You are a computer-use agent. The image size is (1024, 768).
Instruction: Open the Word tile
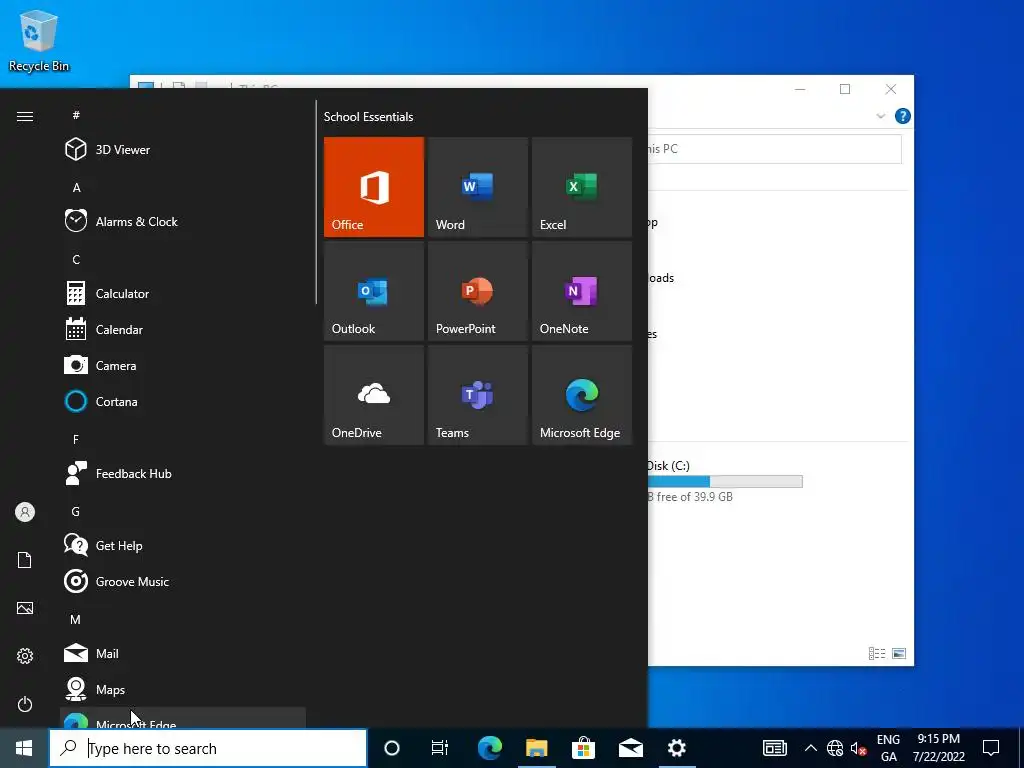[x=477, y=187]
